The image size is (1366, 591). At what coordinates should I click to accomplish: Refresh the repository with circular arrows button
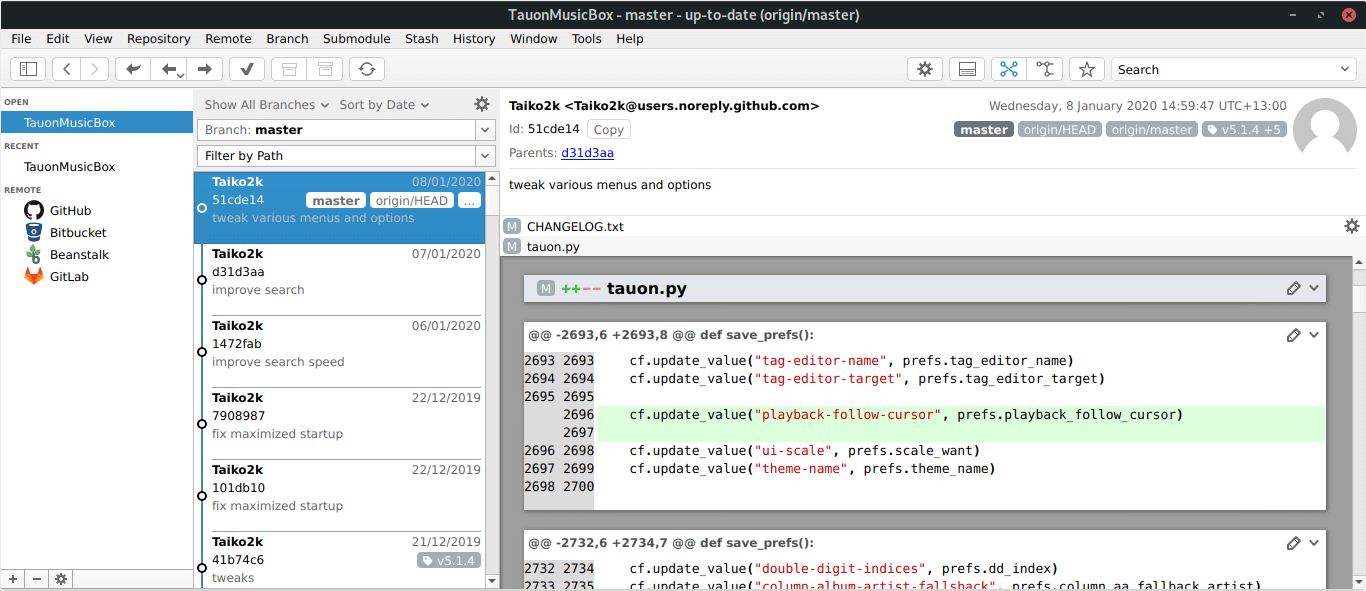(367, 69)
